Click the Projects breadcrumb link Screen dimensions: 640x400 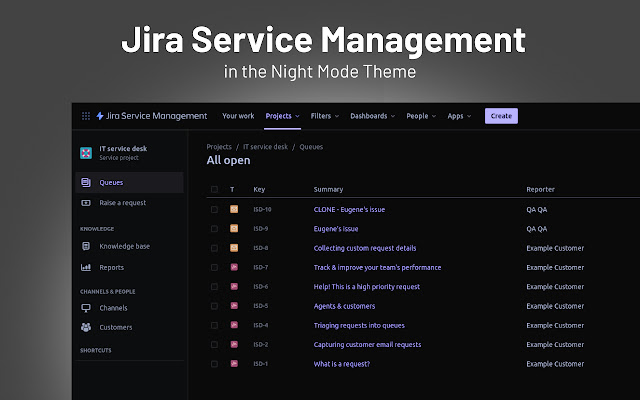[x=219, y=147]
